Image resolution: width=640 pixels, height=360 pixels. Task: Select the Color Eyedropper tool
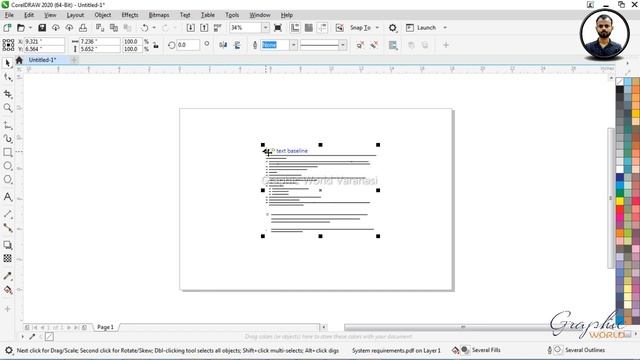click(x=7, y=276)
